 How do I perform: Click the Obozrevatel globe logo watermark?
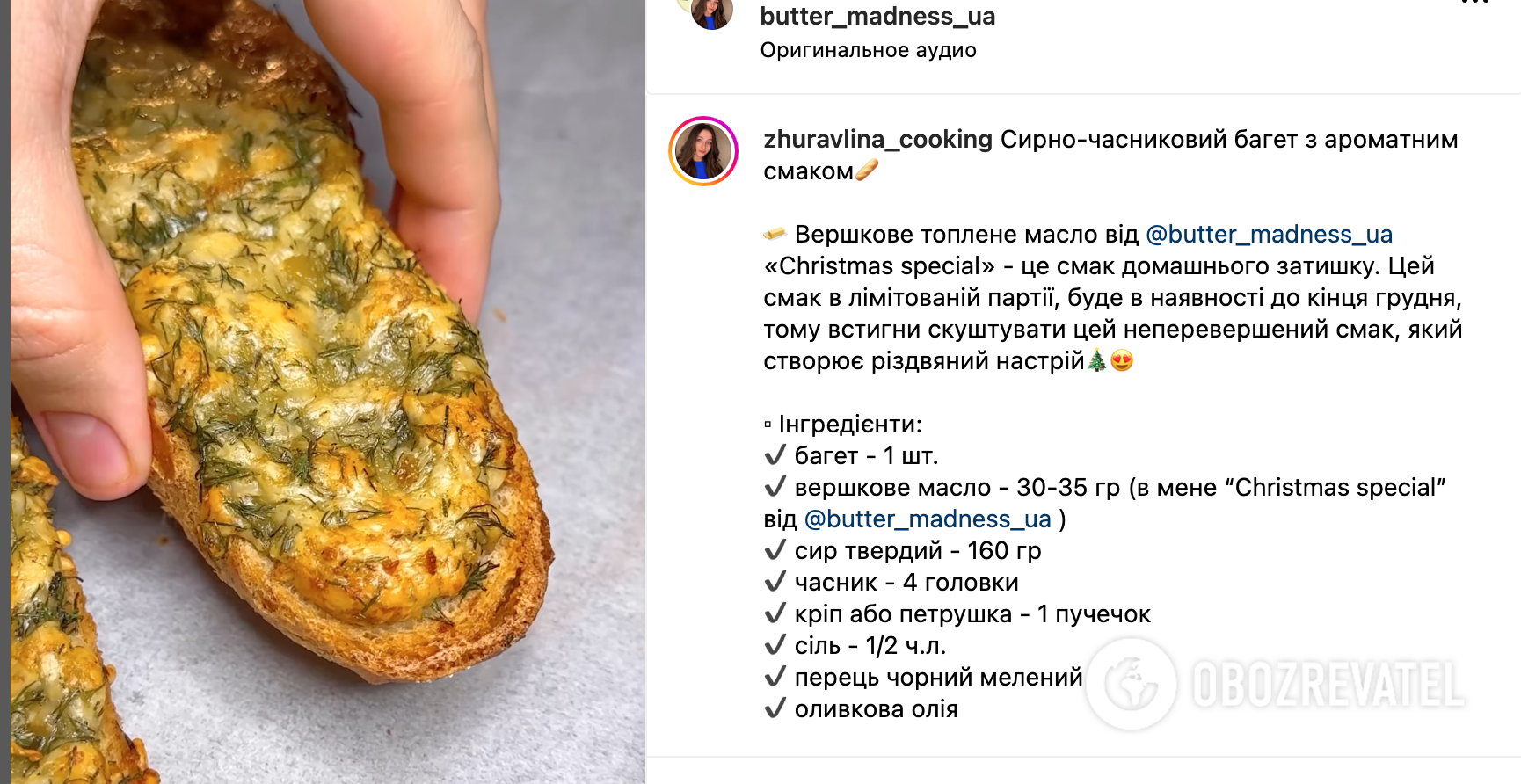pyautogui.click(x=1131, y=684)
